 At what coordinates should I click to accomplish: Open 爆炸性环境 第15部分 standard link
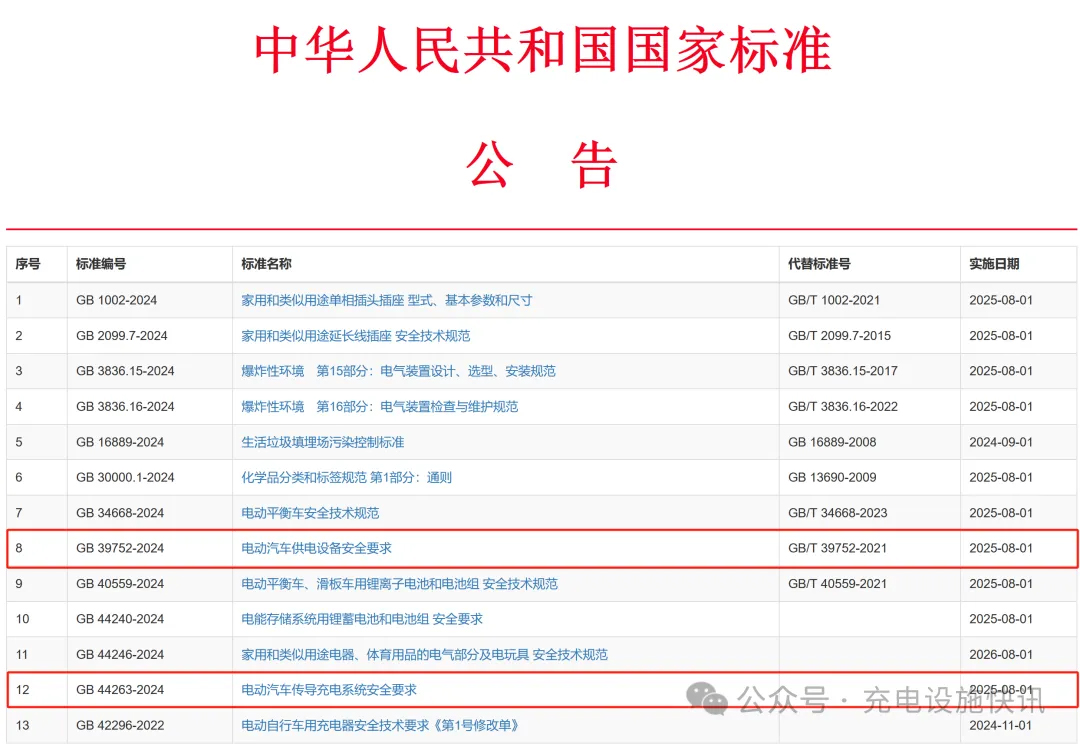click(x=398, y=371)
